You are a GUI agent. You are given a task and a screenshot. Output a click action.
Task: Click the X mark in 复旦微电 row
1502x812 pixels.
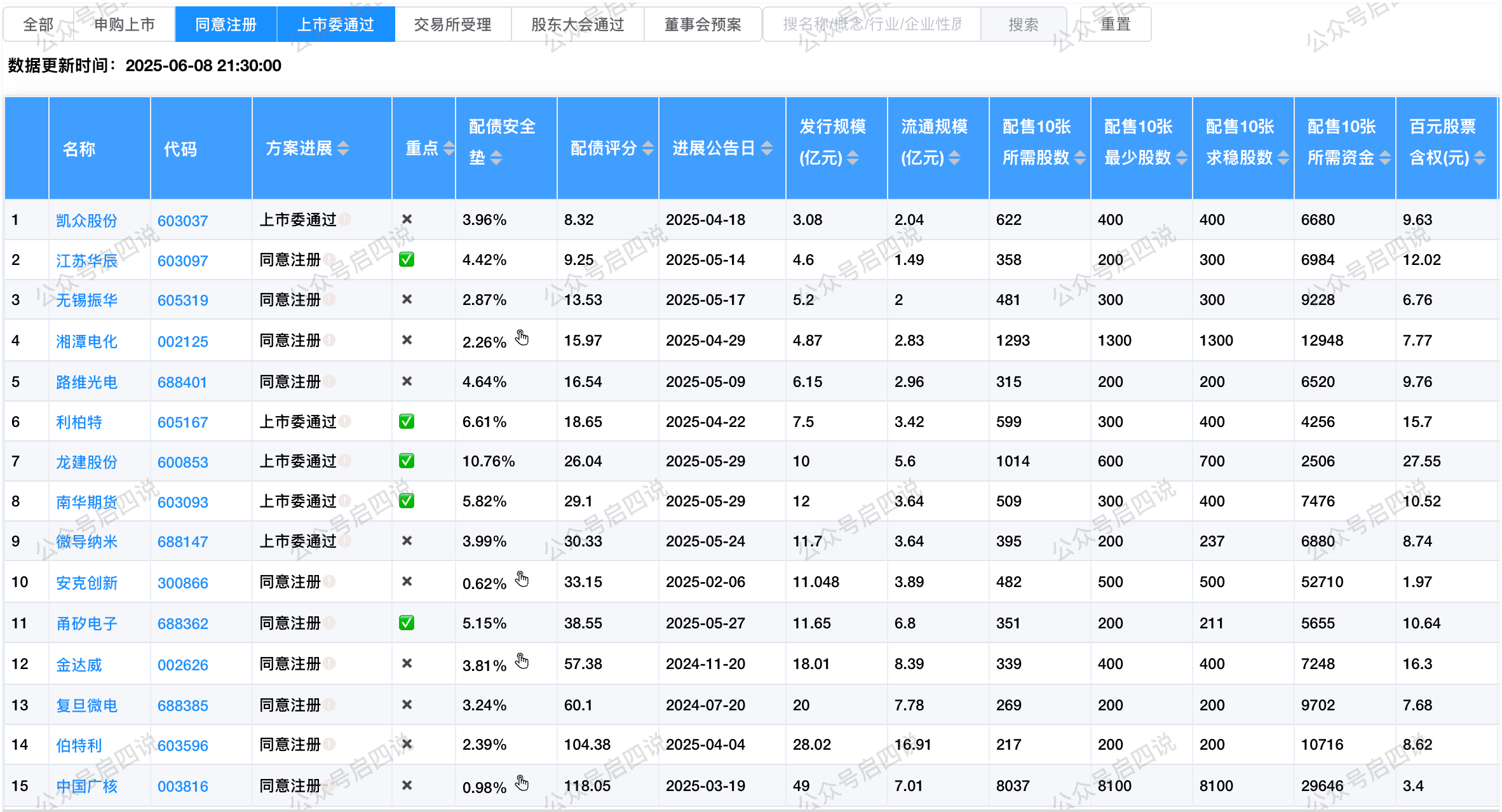(x=407, y=705)
